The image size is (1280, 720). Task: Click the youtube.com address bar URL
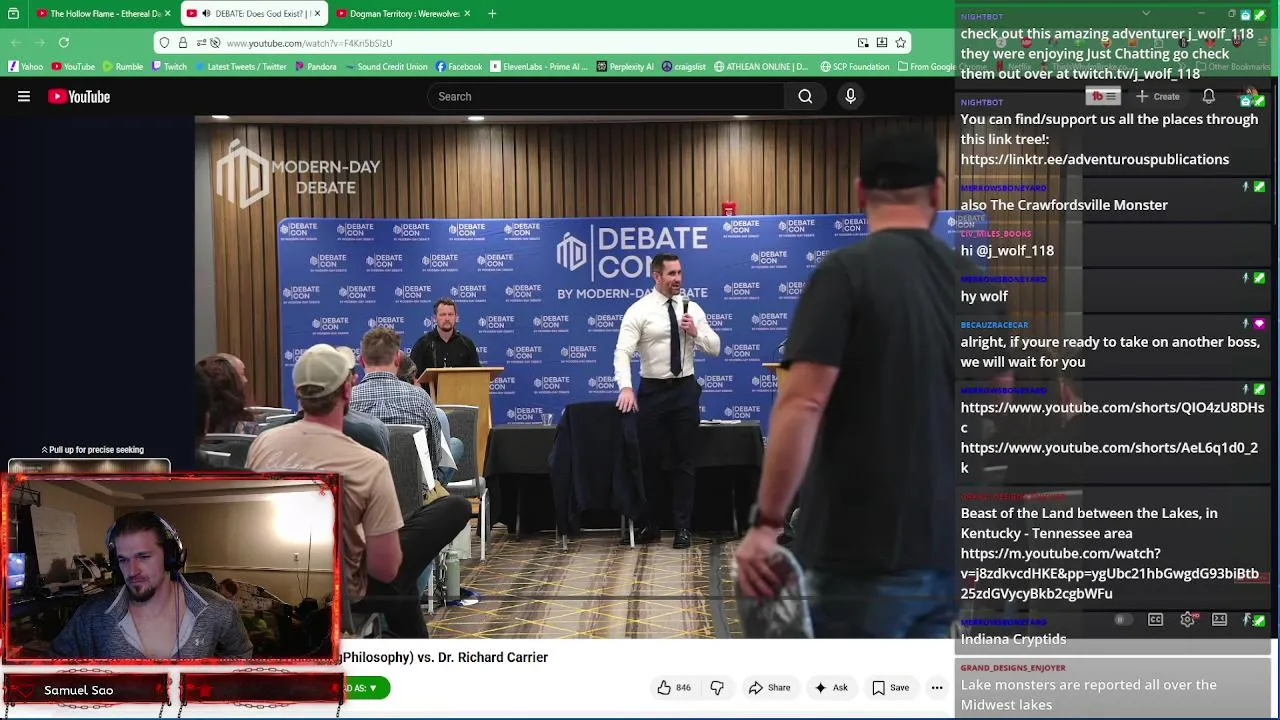coord(309,43)
